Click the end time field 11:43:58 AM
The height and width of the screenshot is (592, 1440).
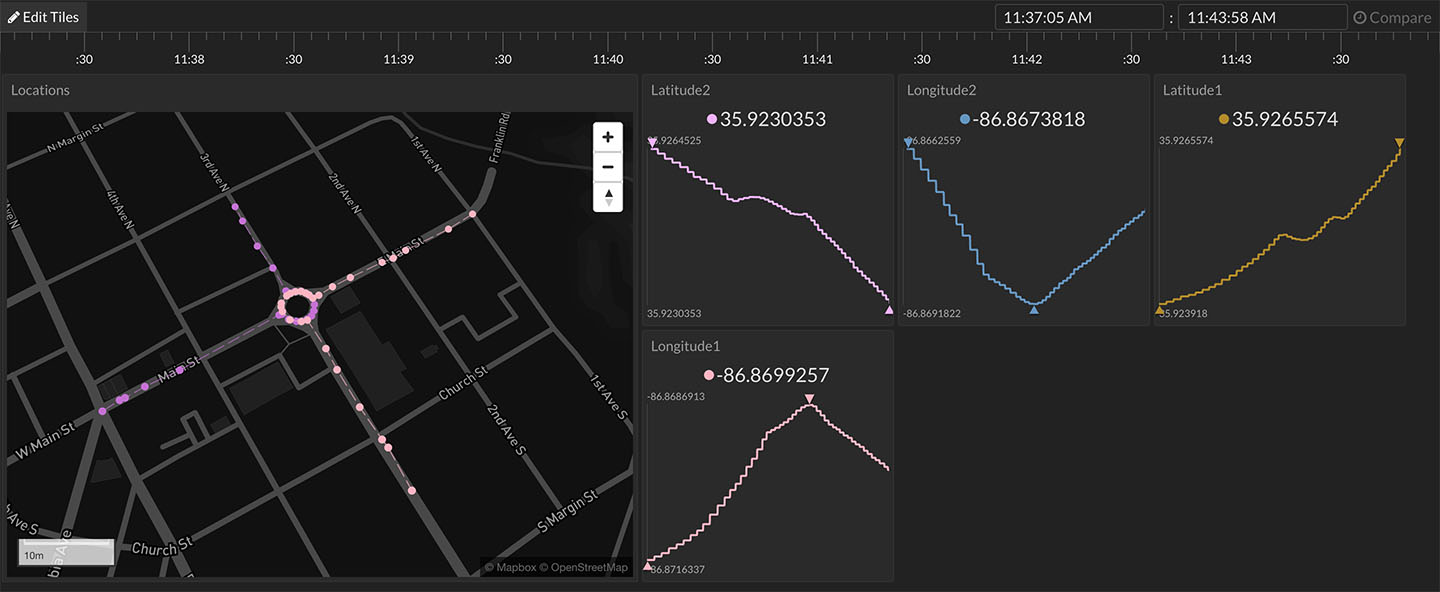pyautogui.click(x=1262, y=17)
